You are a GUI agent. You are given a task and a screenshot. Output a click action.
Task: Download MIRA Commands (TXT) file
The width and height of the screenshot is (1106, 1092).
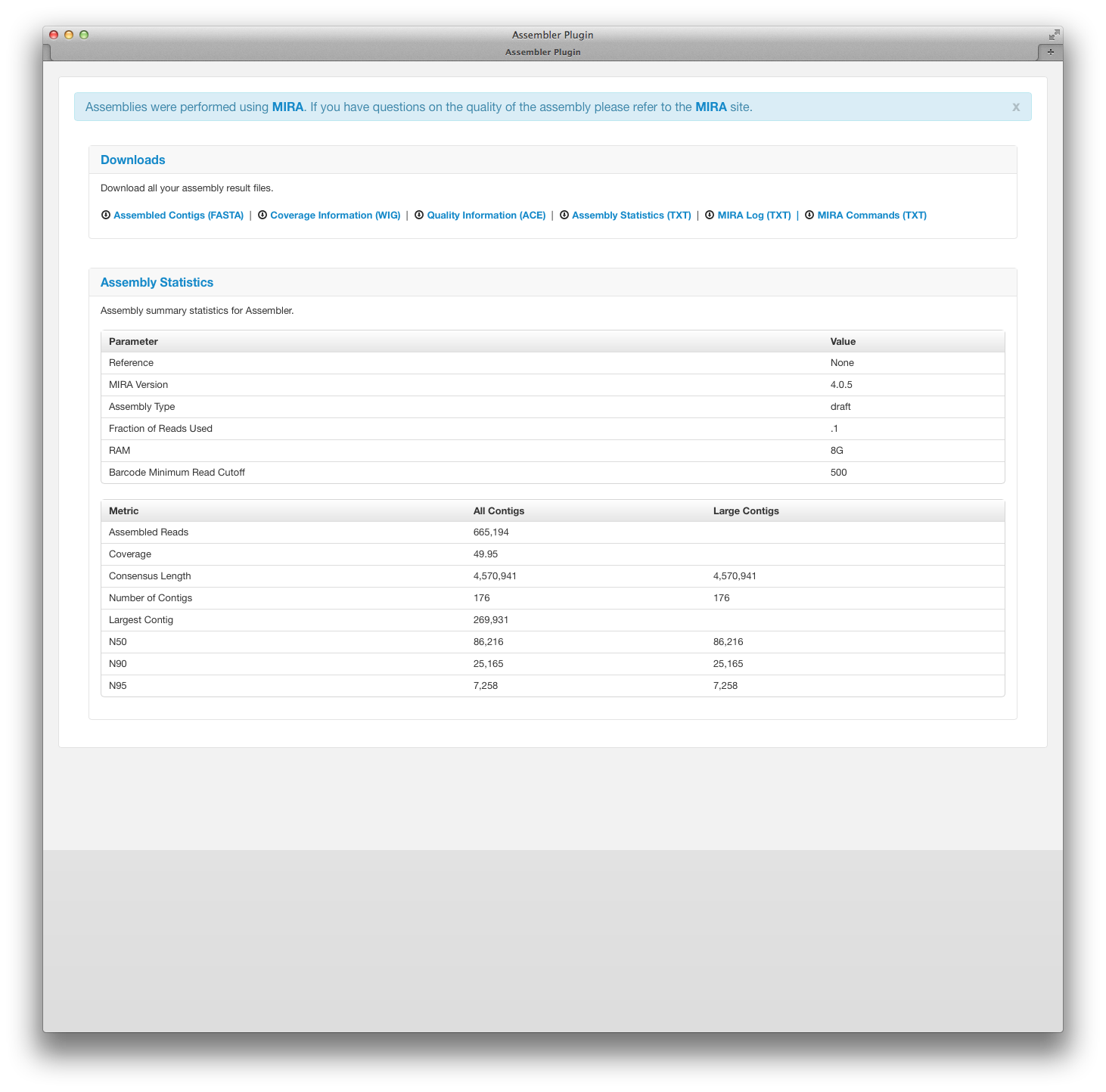tap(871, 216)
